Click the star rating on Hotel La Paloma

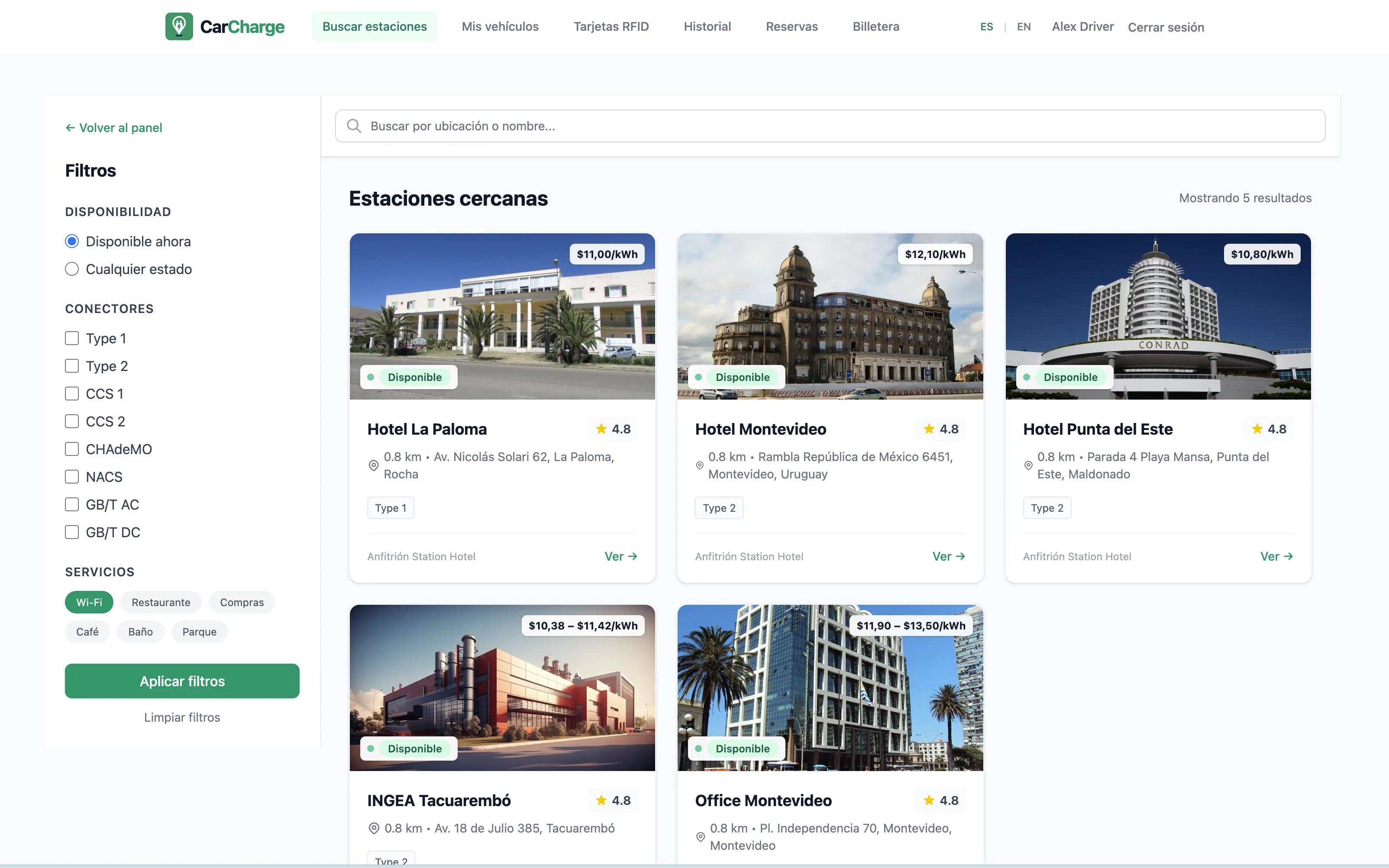coord(613,429)
